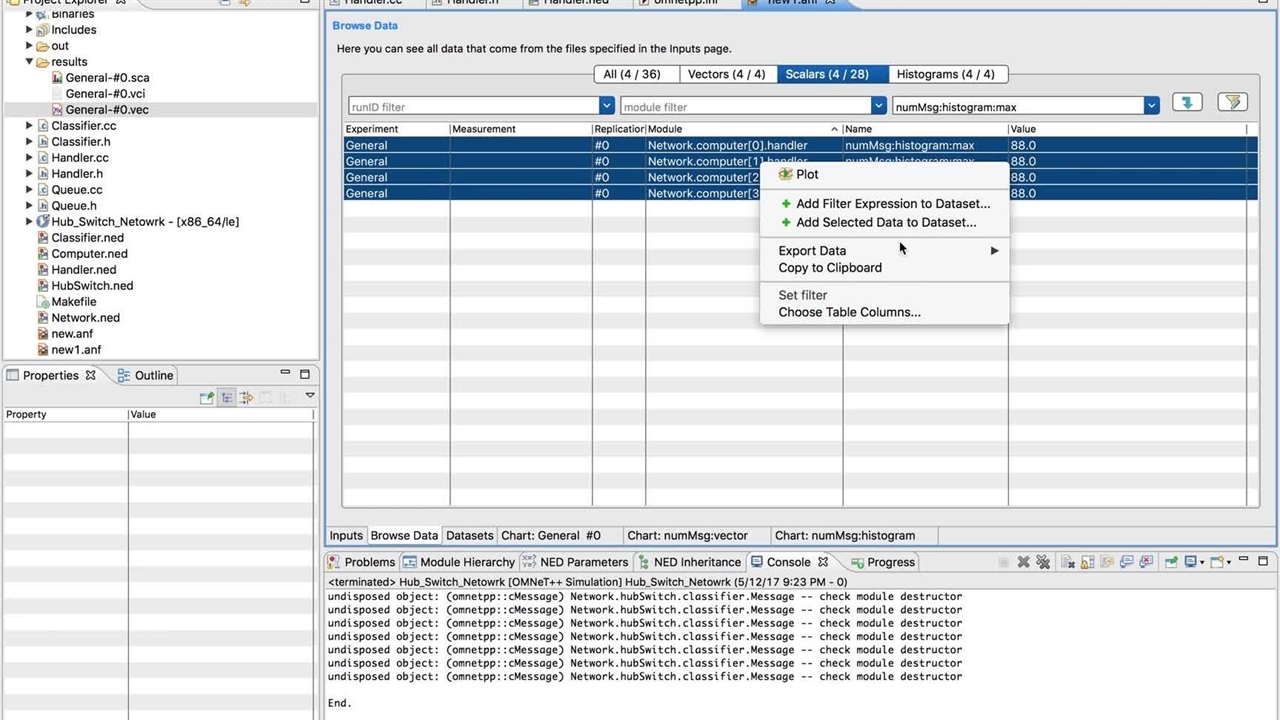Collapse the results folder in Project Explorer
This screenshot has width=1280, height=720.
click(29, 62)
